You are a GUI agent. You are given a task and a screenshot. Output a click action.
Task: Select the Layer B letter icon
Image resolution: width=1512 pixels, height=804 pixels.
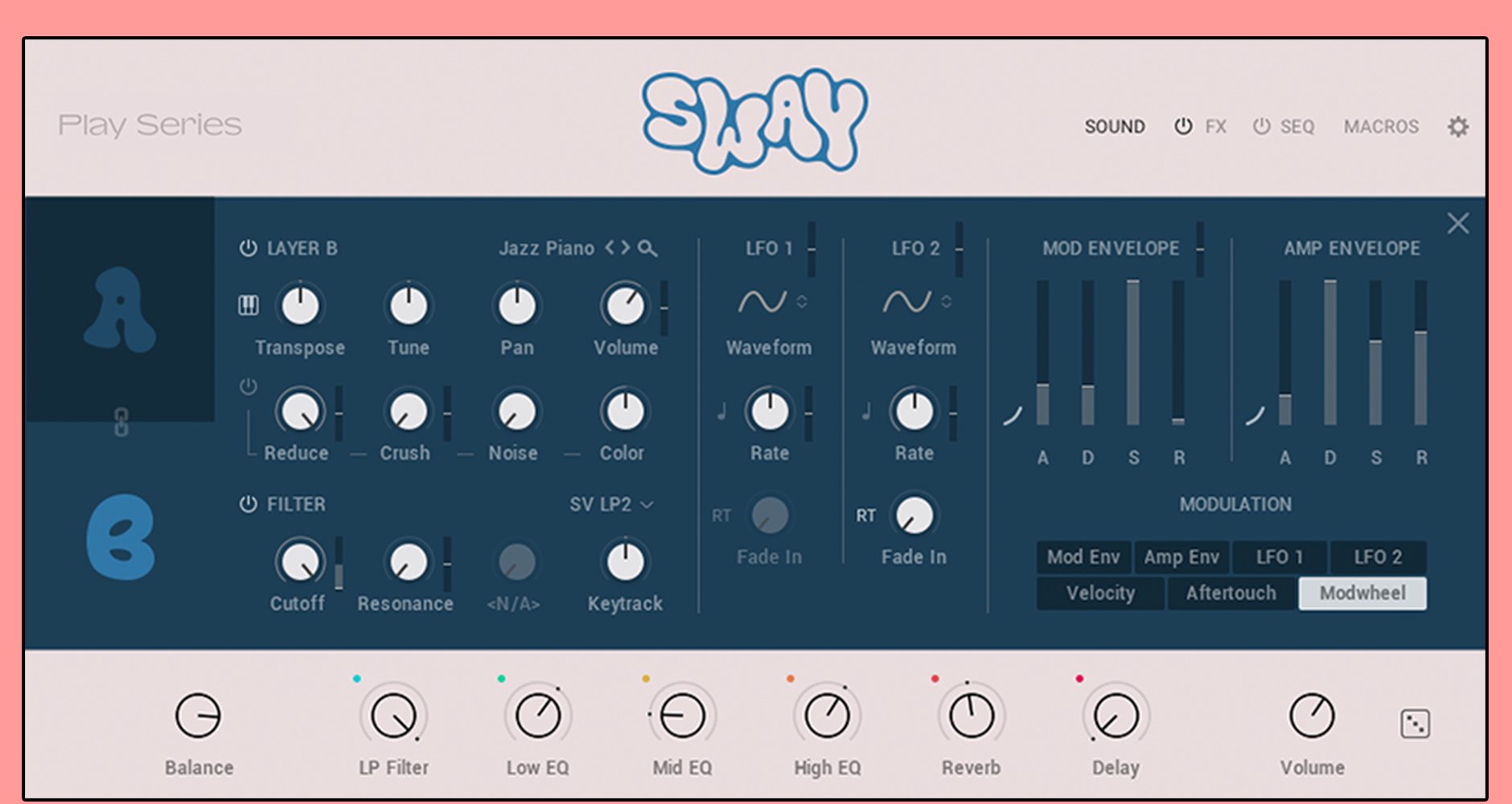tap(121, 537)
